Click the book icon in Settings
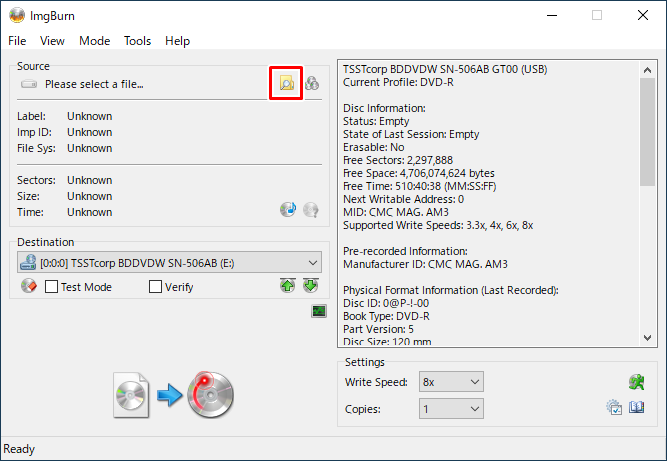This screenshot has width=667, height=461. coord(636,408)
